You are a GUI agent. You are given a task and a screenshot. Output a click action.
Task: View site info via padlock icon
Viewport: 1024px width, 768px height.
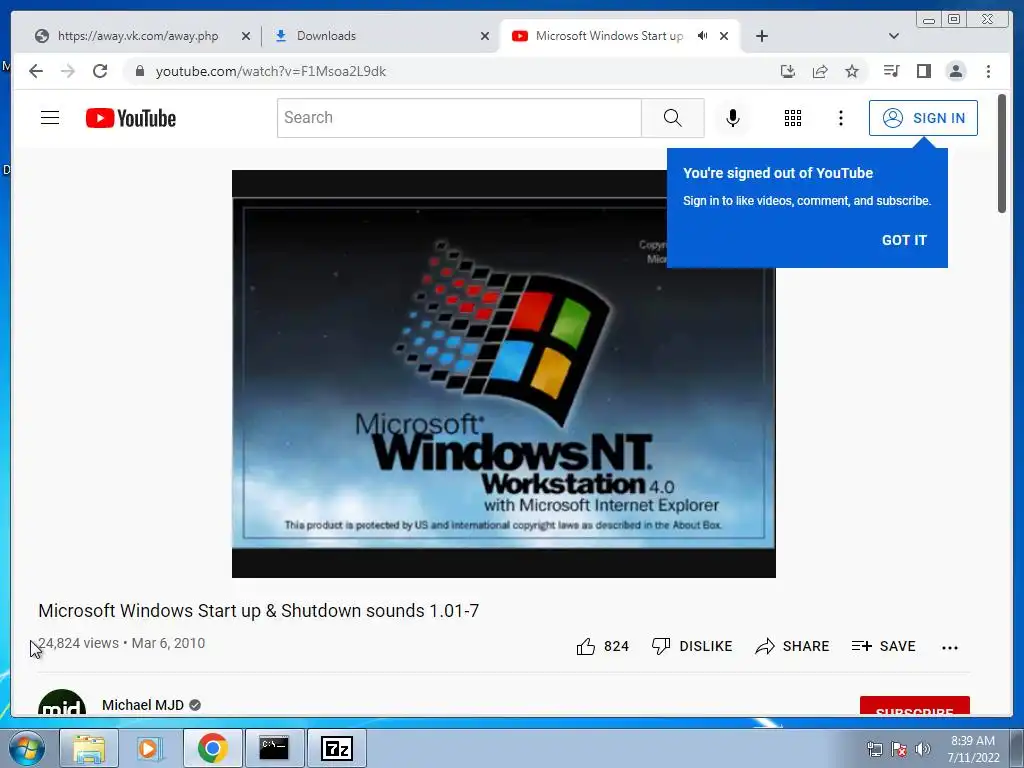pos(139,71)
